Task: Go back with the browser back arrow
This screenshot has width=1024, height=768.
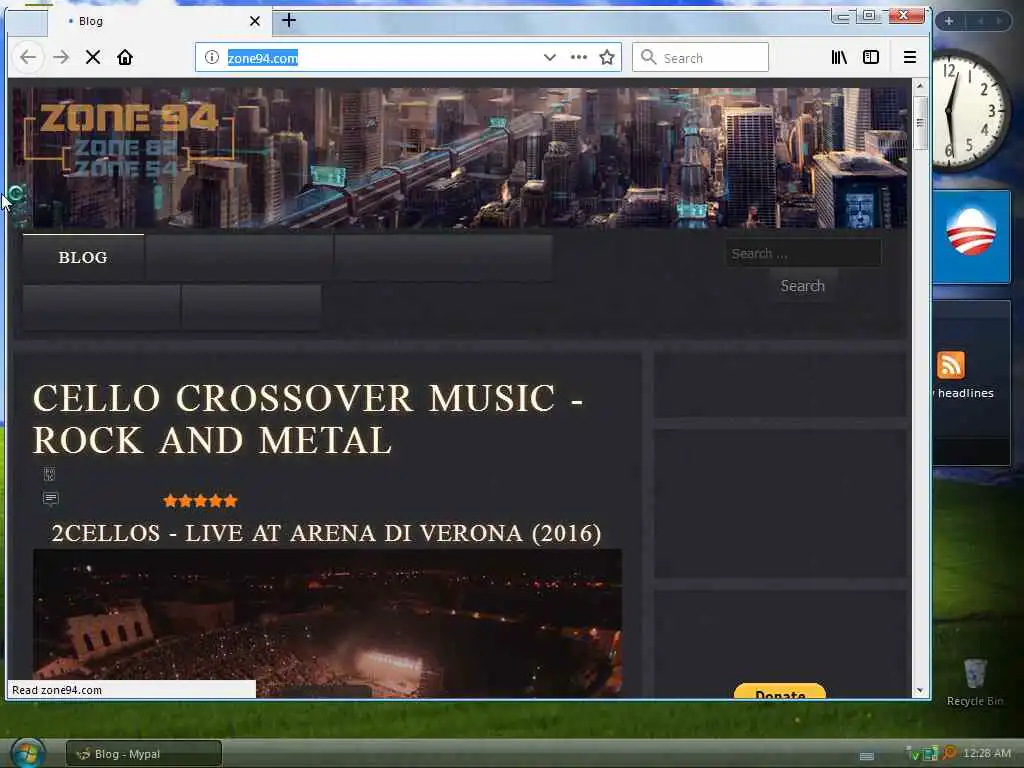Action: [x=28, y=57]
